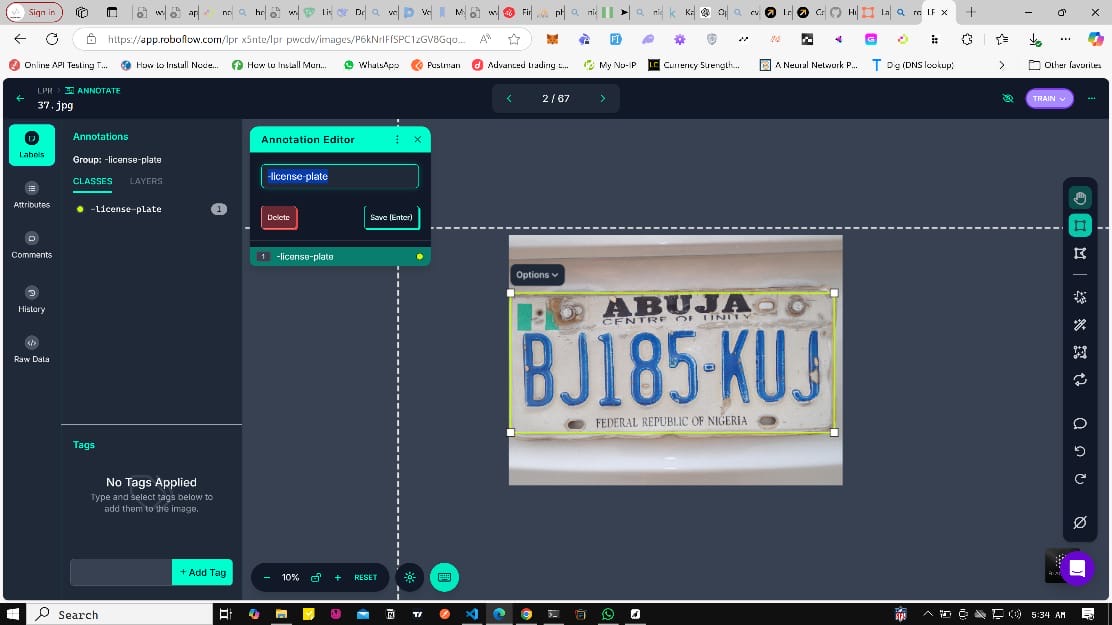The width and height of the screenshot is (1112, 625).
Task: Select the polygon annotation tool
Action: 1080,253
